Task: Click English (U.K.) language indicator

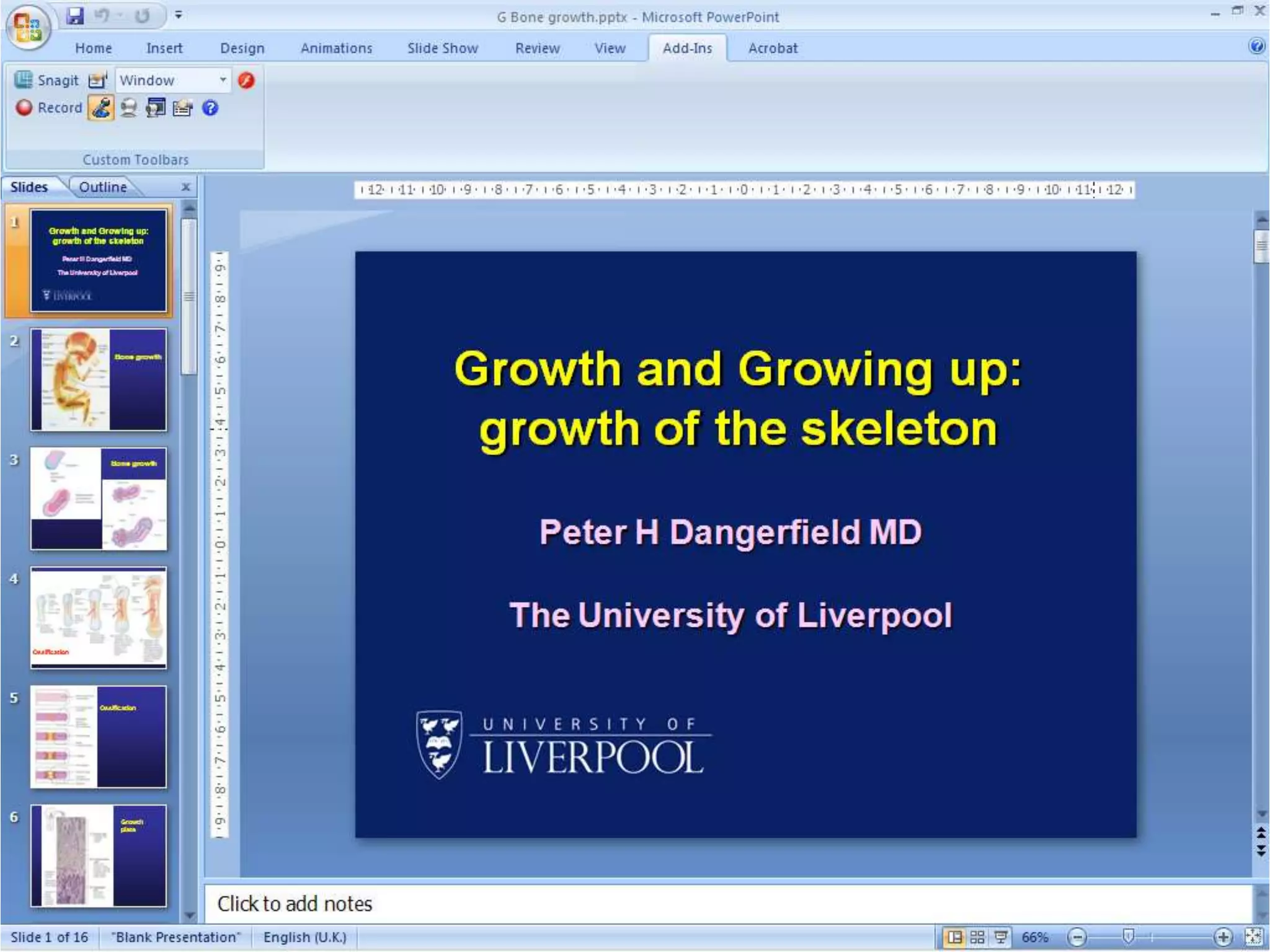Action: pyautogui.click(x=304, y=937)
